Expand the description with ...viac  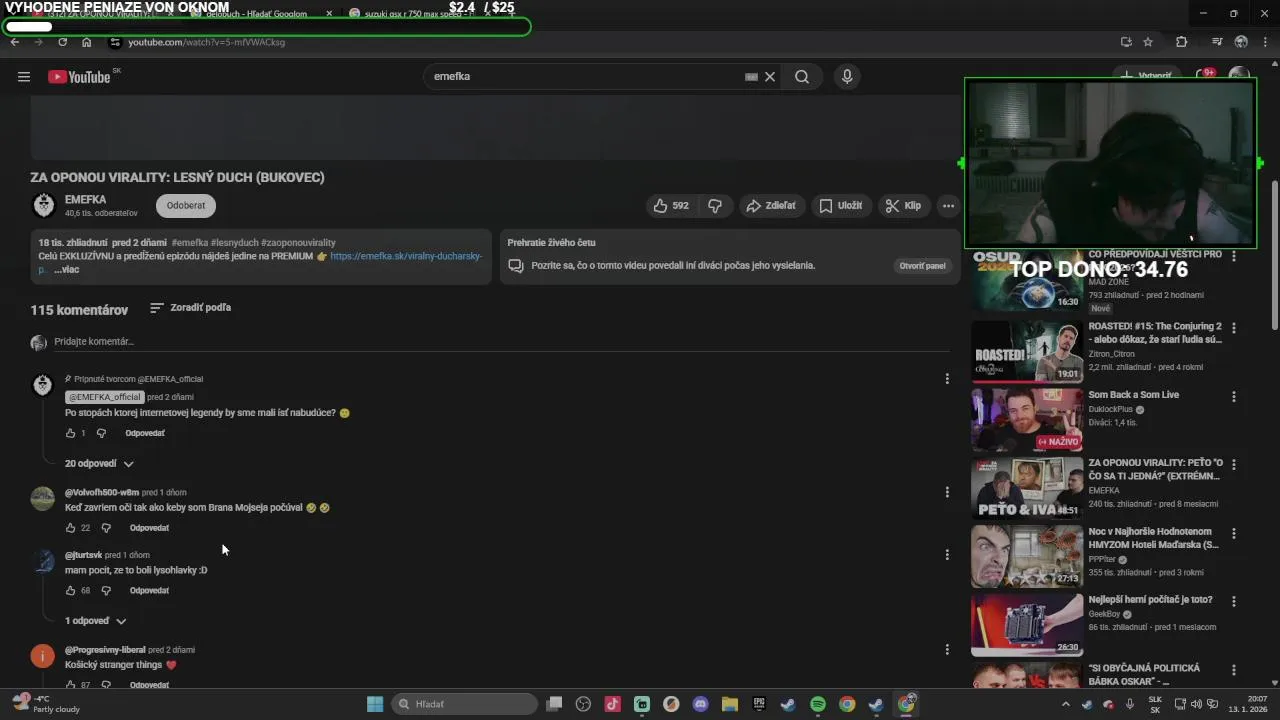click(66, 270)
